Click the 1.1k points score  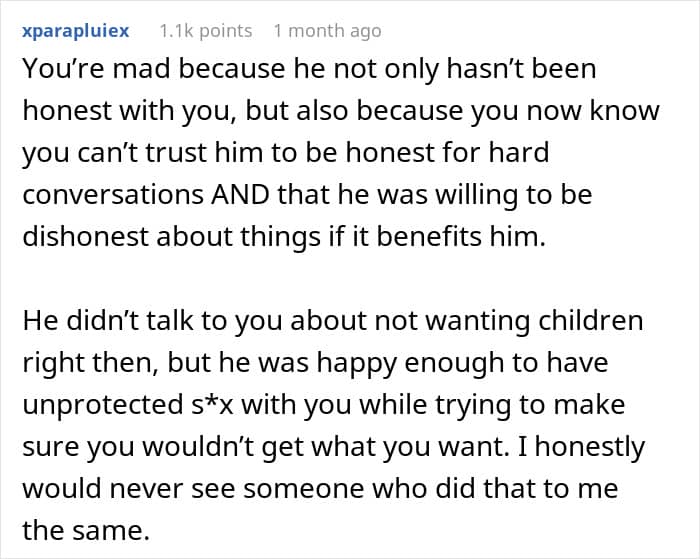tap(205, 31)
